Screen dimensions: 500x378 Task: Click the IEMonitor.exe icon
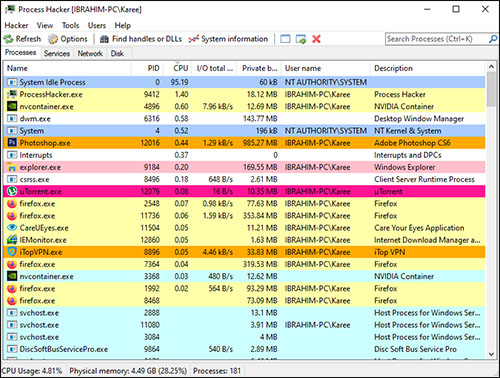12,240
